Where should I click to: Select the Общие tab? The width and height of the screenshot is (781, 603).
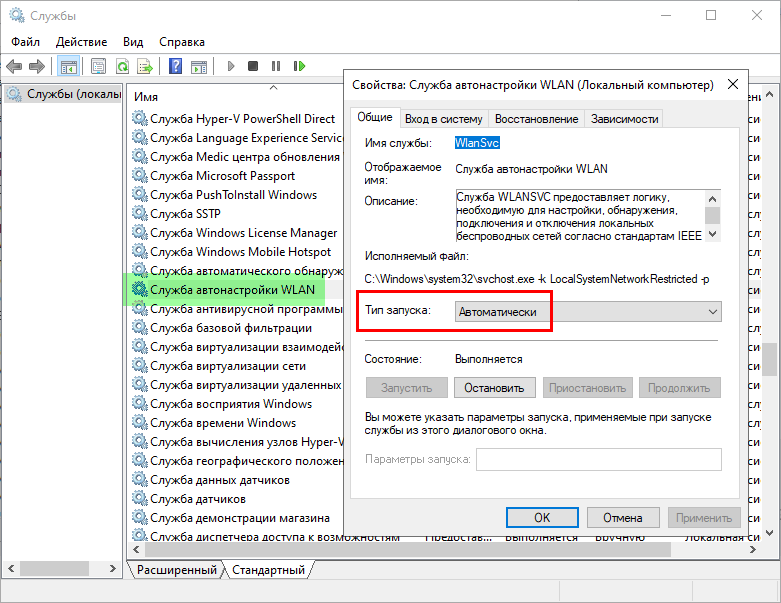375,117
